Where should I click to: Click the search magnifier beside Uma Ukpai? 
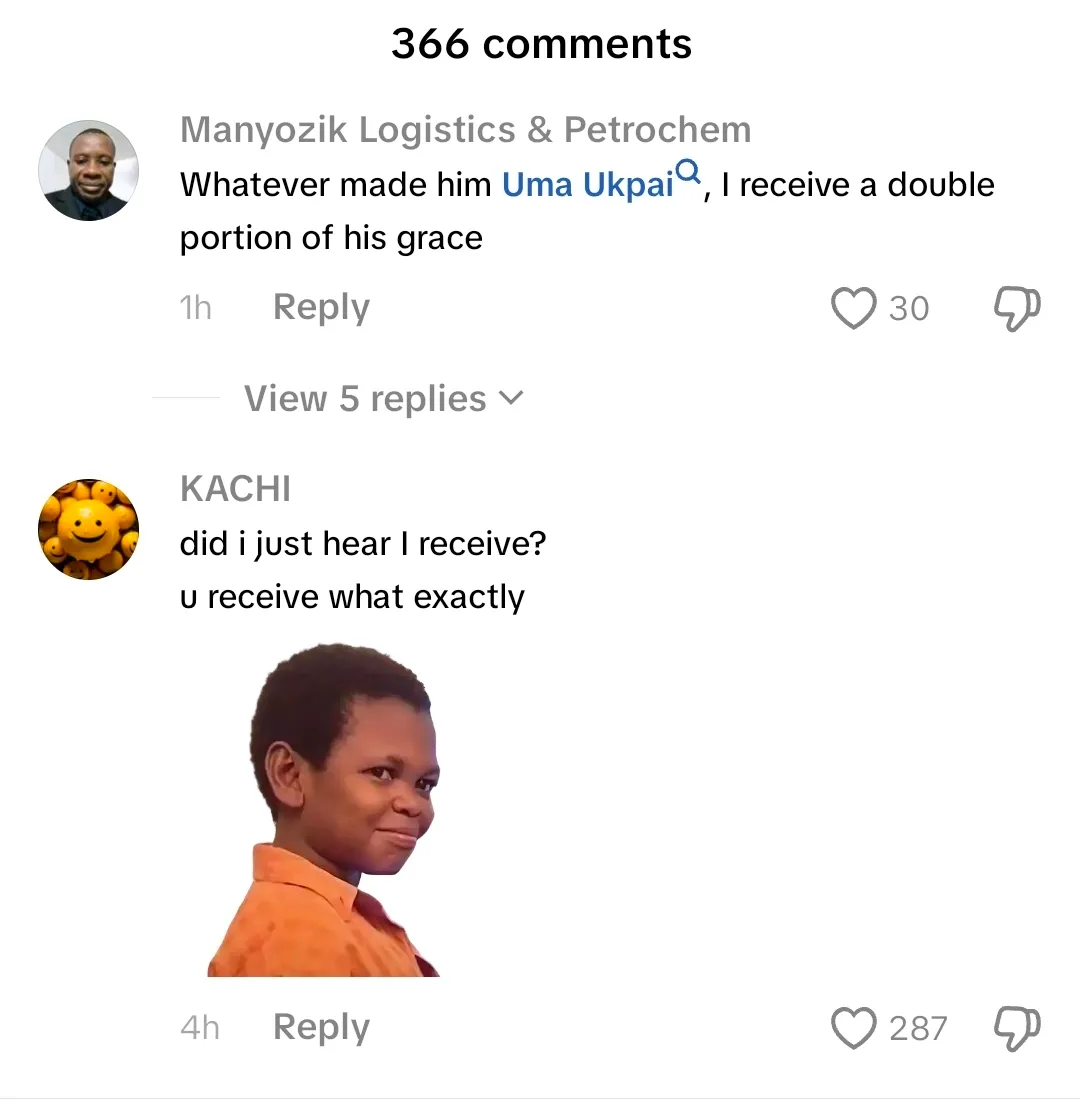[687, 174]
